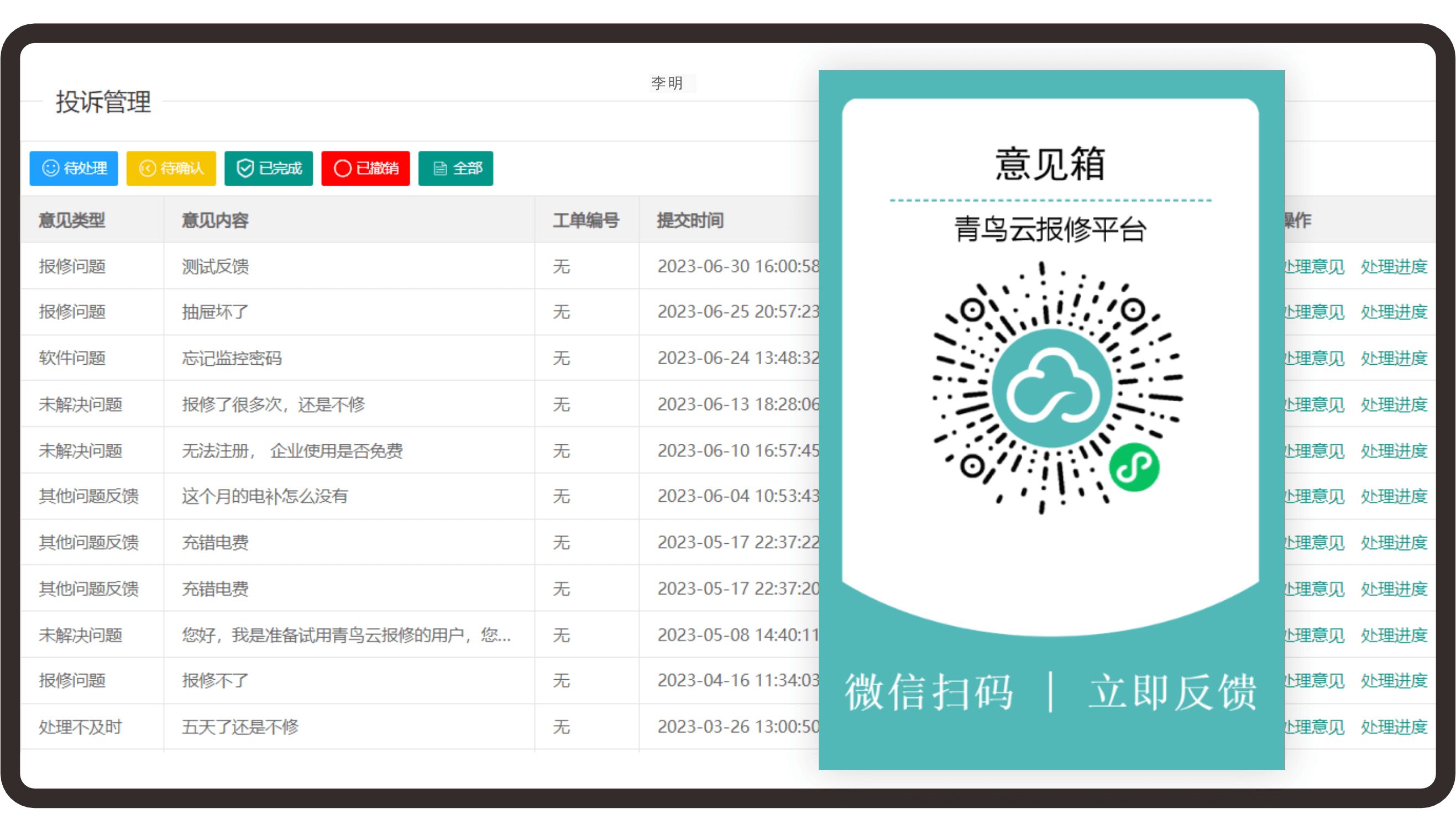Image resolution: width=1456 pixels, height=840 pixels.
Task: Click the cloud logo in QR center
Action: tap(1052, 389)
